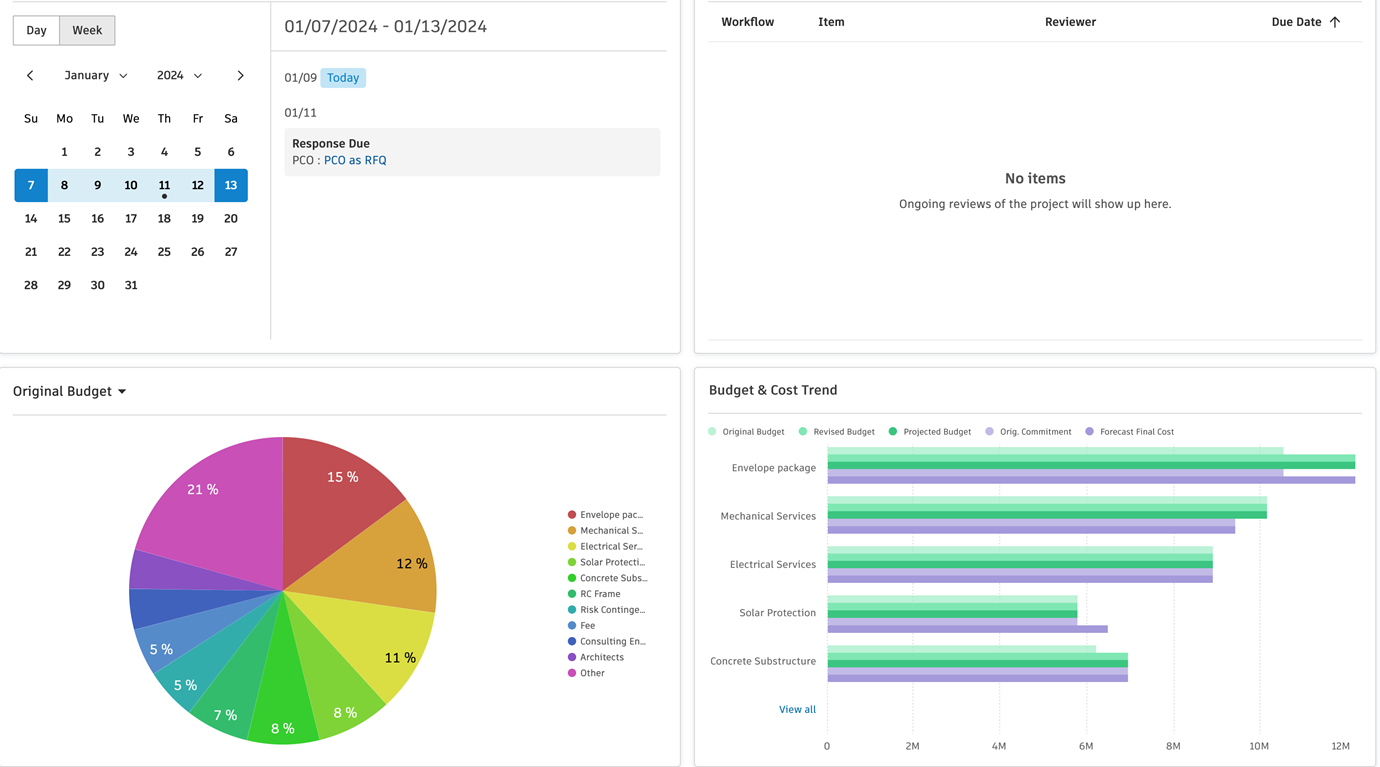Click the Solar Protection bar label
This screenshot has width=1380, height=767.
(777, 613)
